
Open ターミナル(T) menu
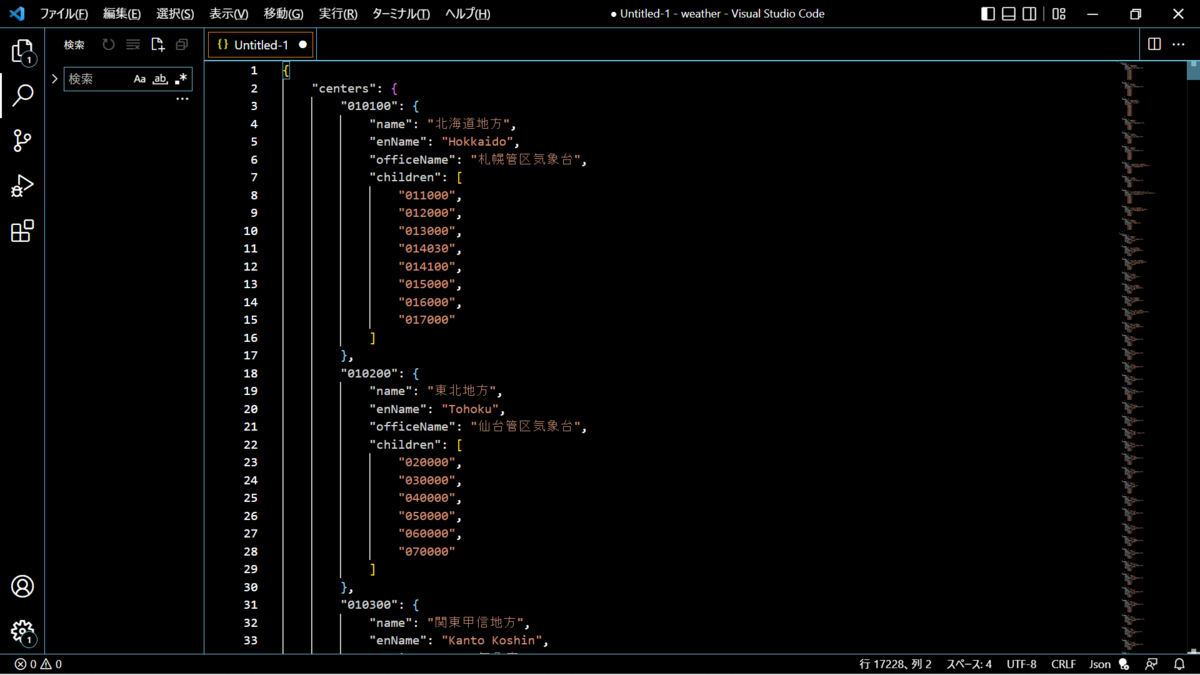coord(401,14)
